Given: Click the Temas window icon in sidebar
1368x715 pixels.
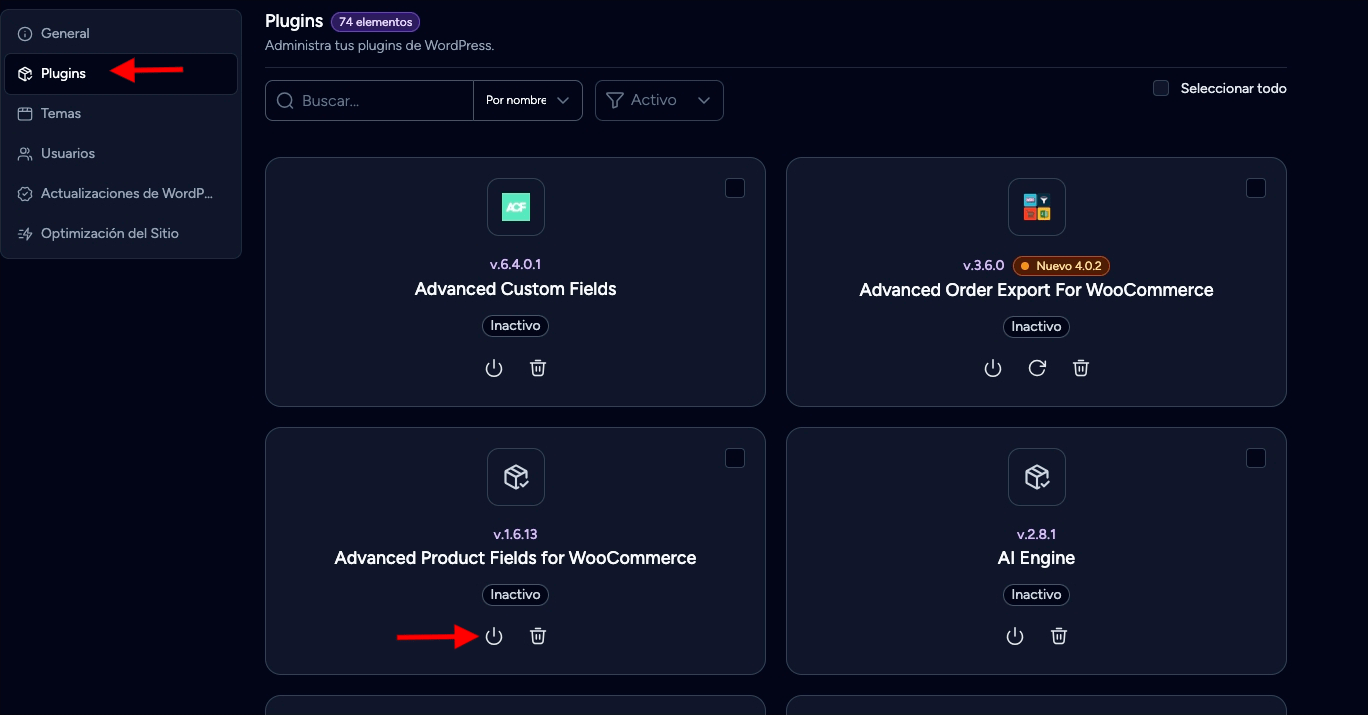Looking at the screenshot, I should (x=25, y=114).
